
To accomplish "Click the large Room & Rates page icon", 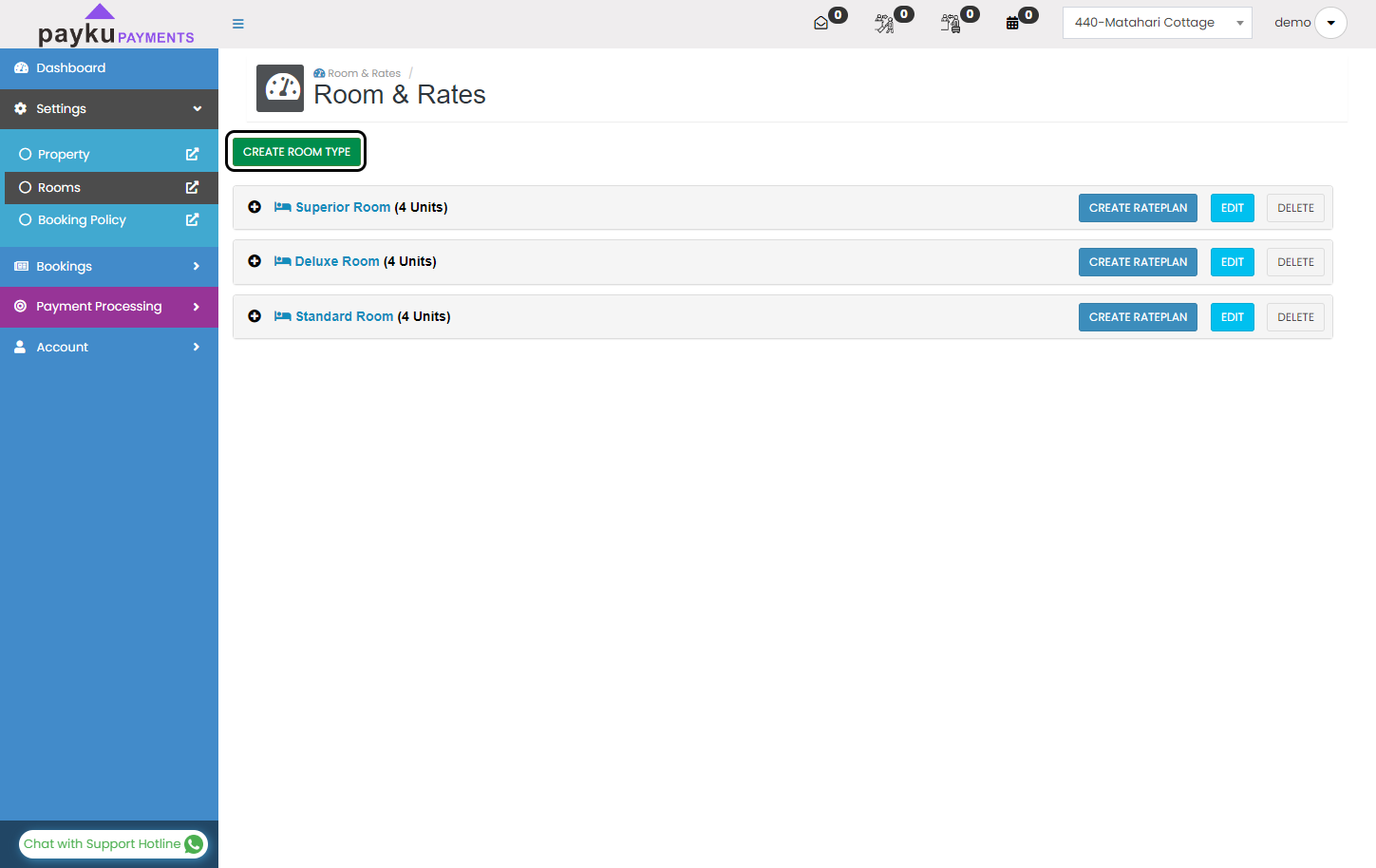I will tap(280, 88).
